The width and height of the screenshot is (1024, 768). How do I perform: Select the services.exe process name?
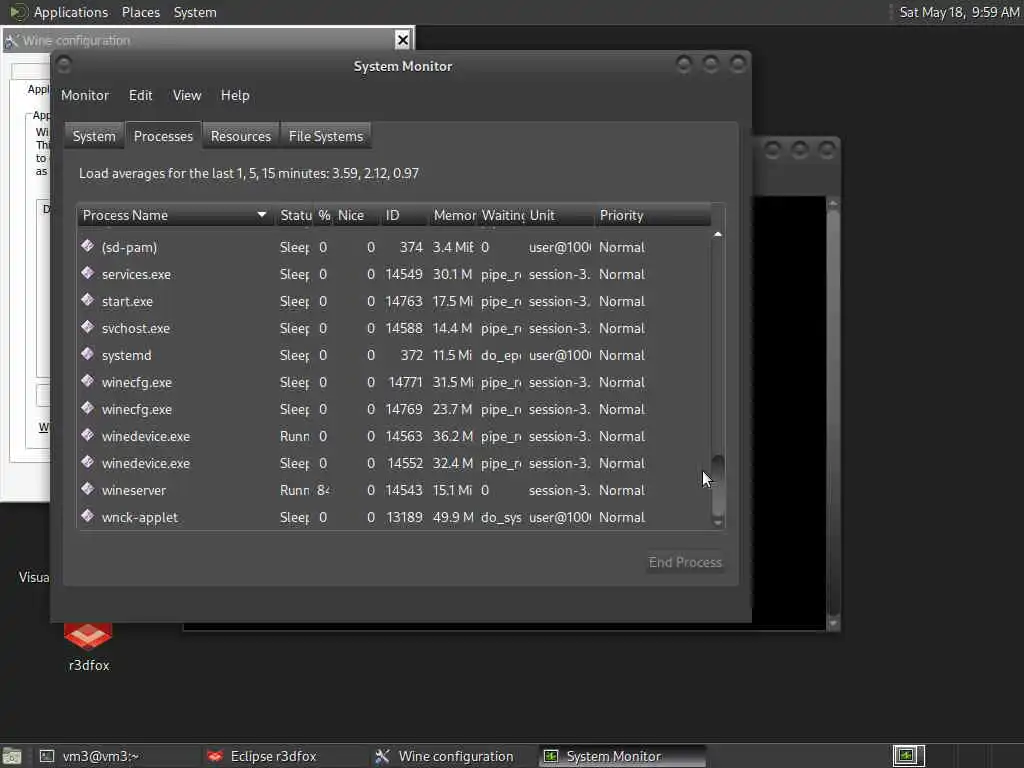click(136, 274)
